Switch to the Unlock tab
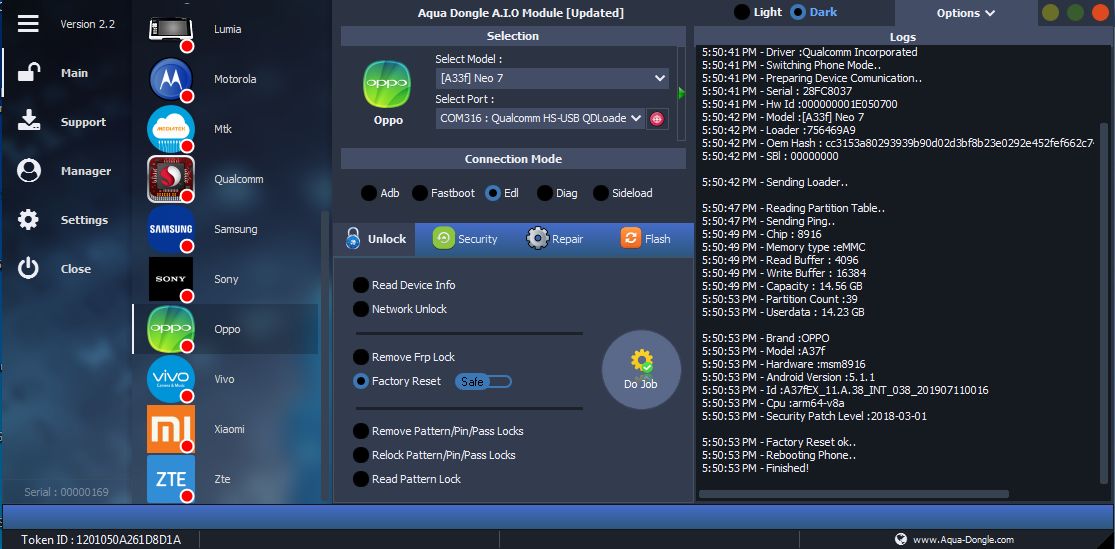Screen dimensions: 1115x549 tap(375, 239)
